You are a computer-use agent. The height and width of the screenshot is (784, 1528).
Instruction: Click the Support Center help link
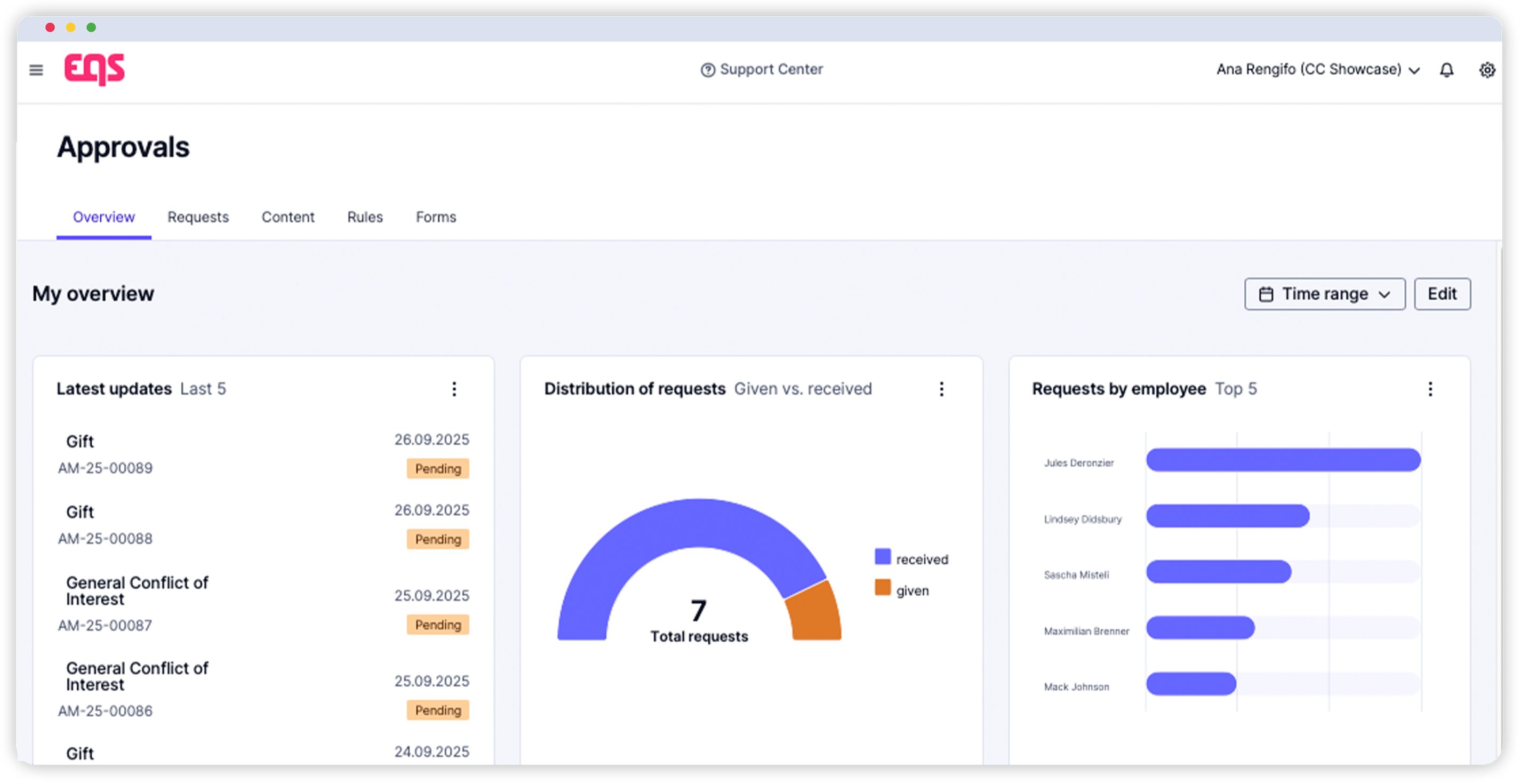point(762,69)
